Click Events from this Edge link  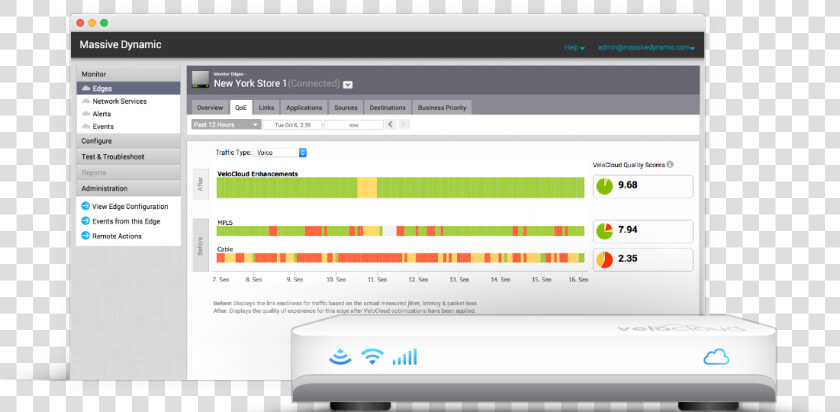pyautogui.click(x=126, y=221)
